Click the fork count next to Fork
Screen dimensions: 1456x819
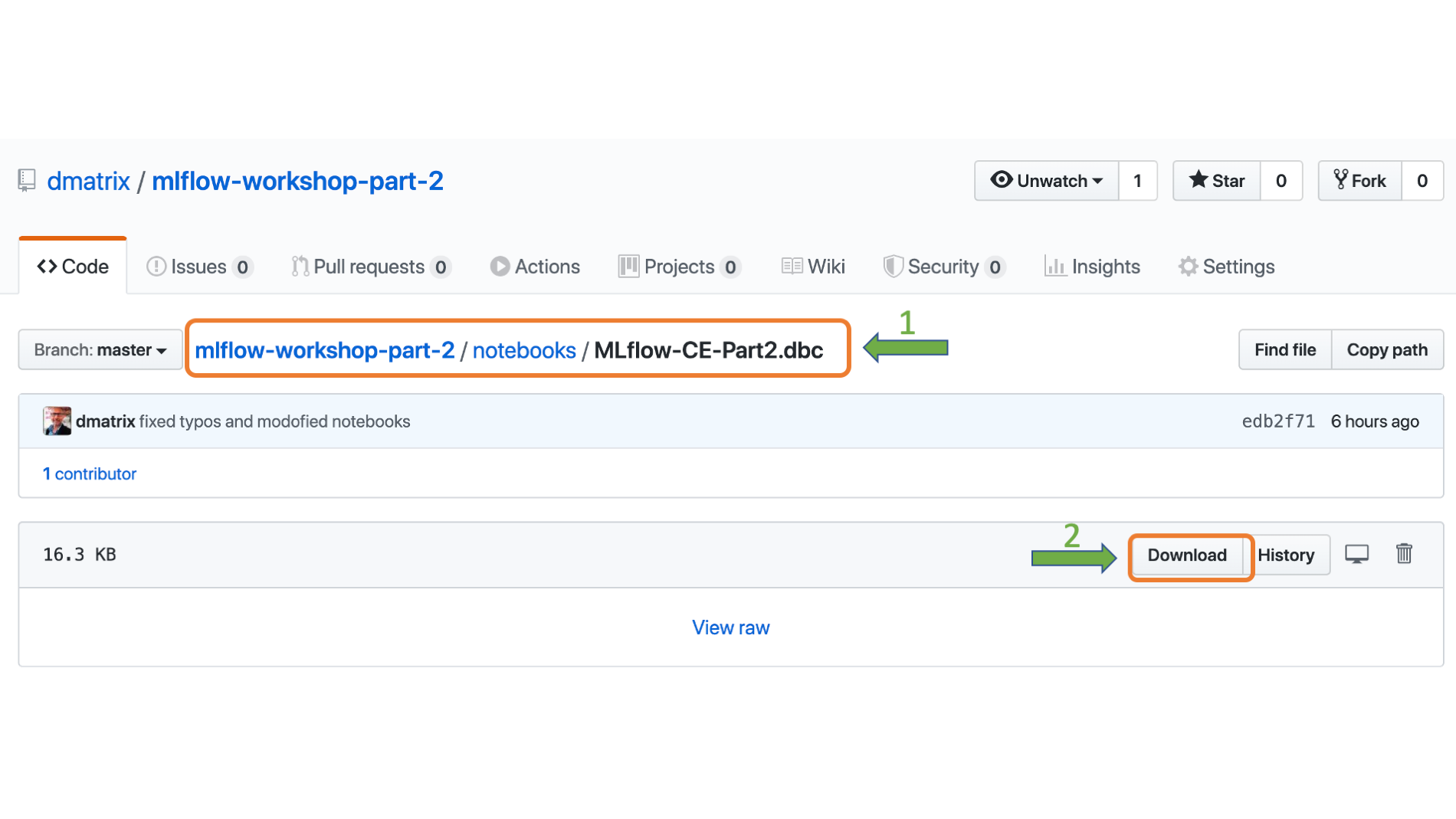[x=1422, y=181]
